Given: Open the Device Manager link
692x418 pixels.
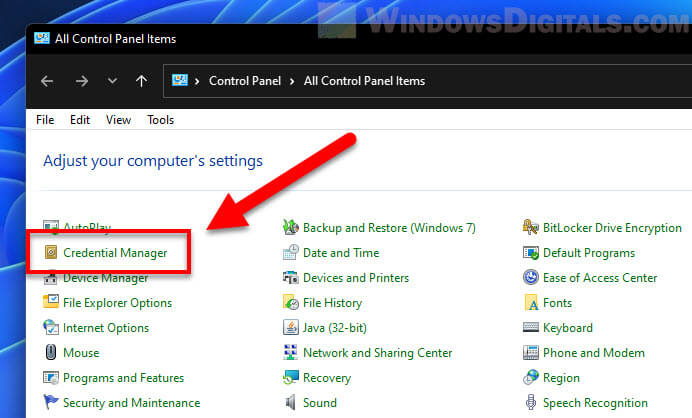Looking at the screenshot, I should (x=105, y=278).
